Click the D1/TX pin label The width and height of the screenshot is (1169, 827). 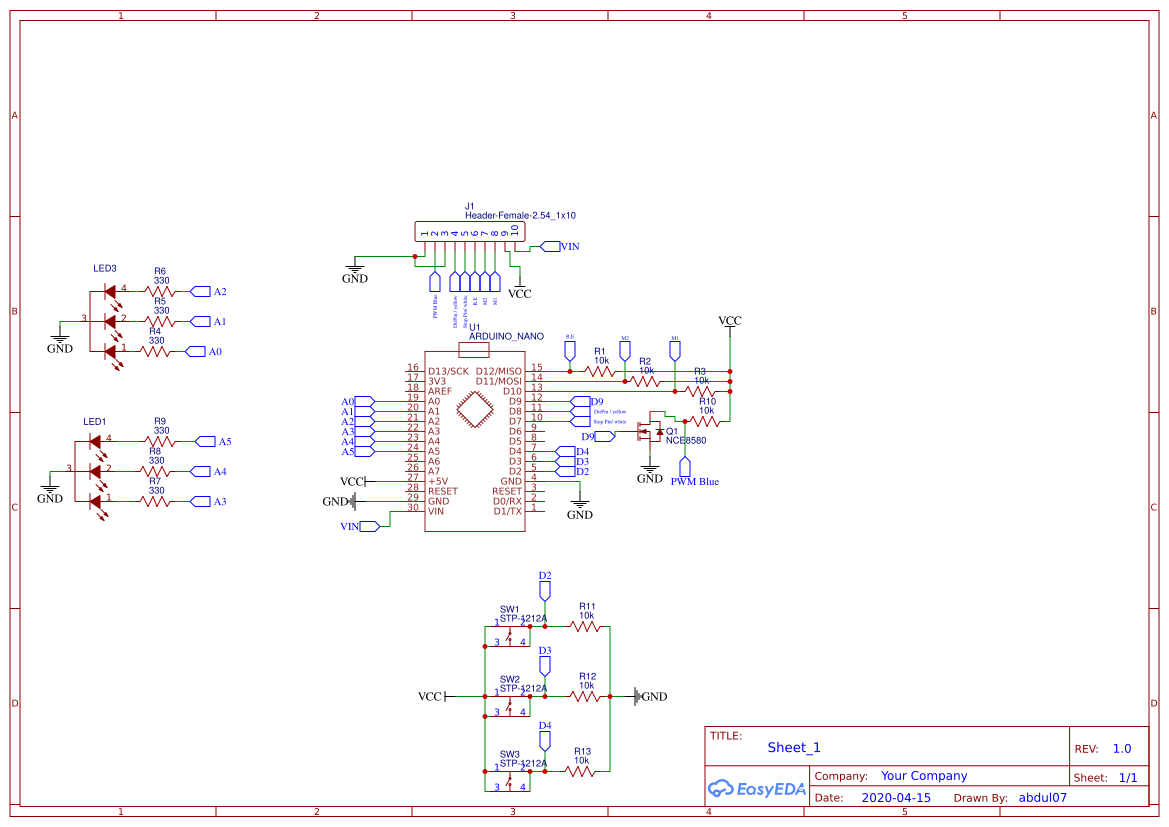tap(507, 511)
